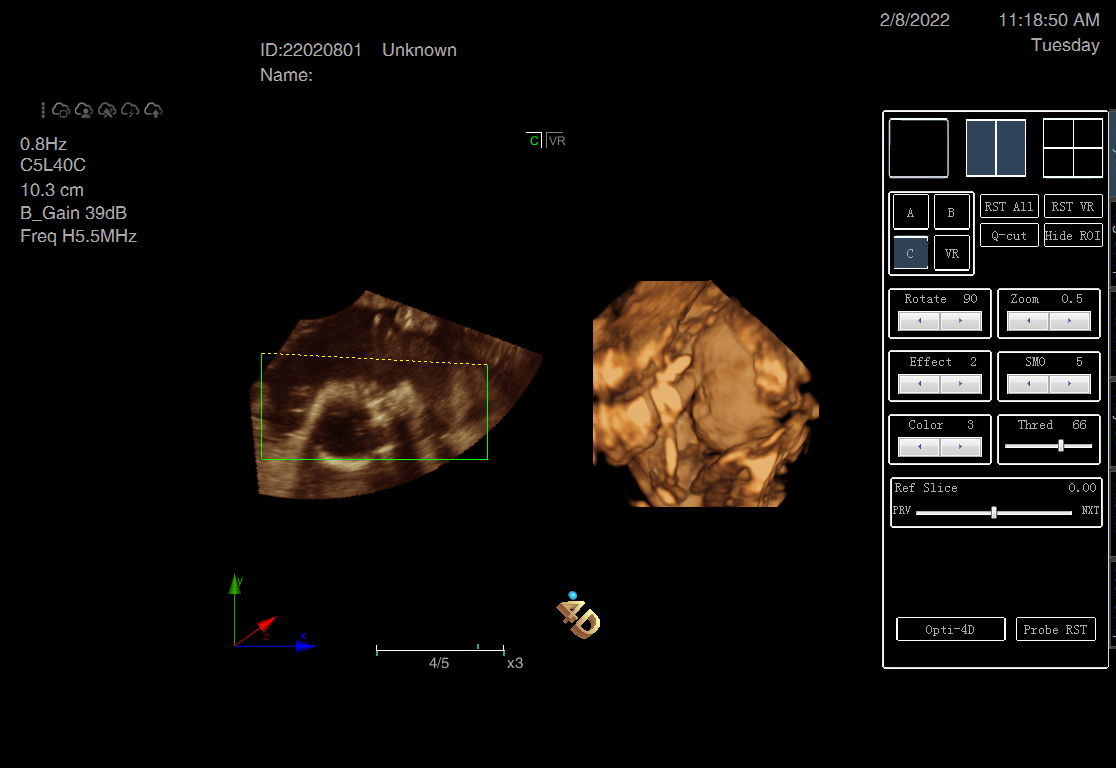Activate plane A view button
The width and height of the screenshot is (1116, 768).
tap(910, 213)
